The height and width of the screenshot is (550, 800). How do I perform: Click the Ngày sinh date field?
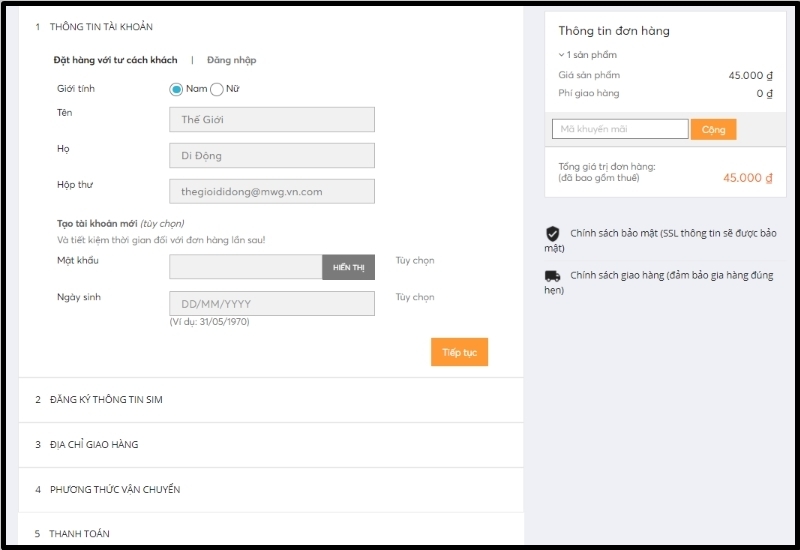[272, 304]
